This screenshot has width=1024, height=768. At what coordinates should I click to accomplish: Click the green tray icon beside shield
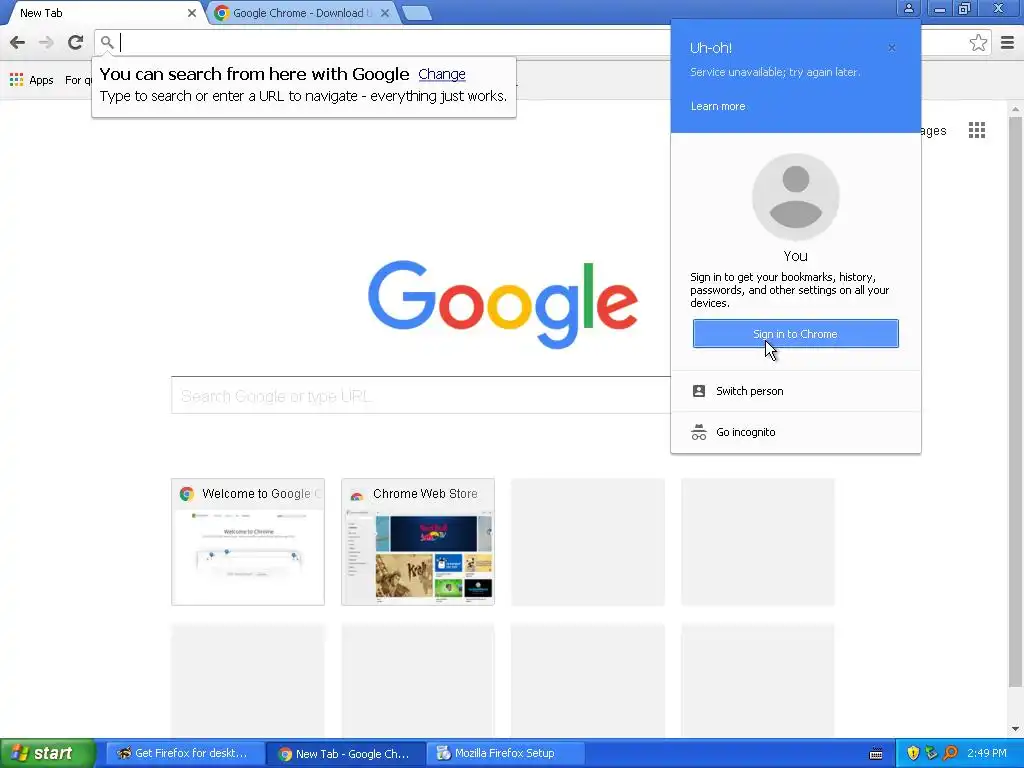click(x=931, y=754)
